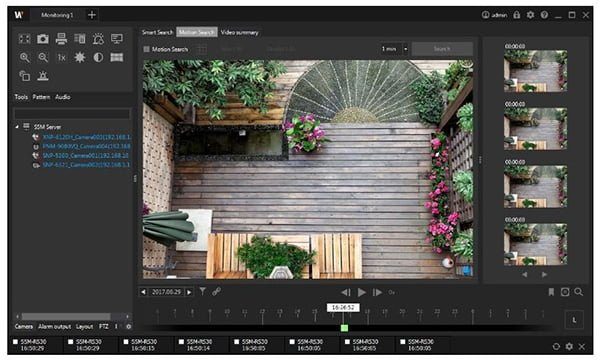
Task: Capture a snapshot with the camera icon
Action: 43,39
